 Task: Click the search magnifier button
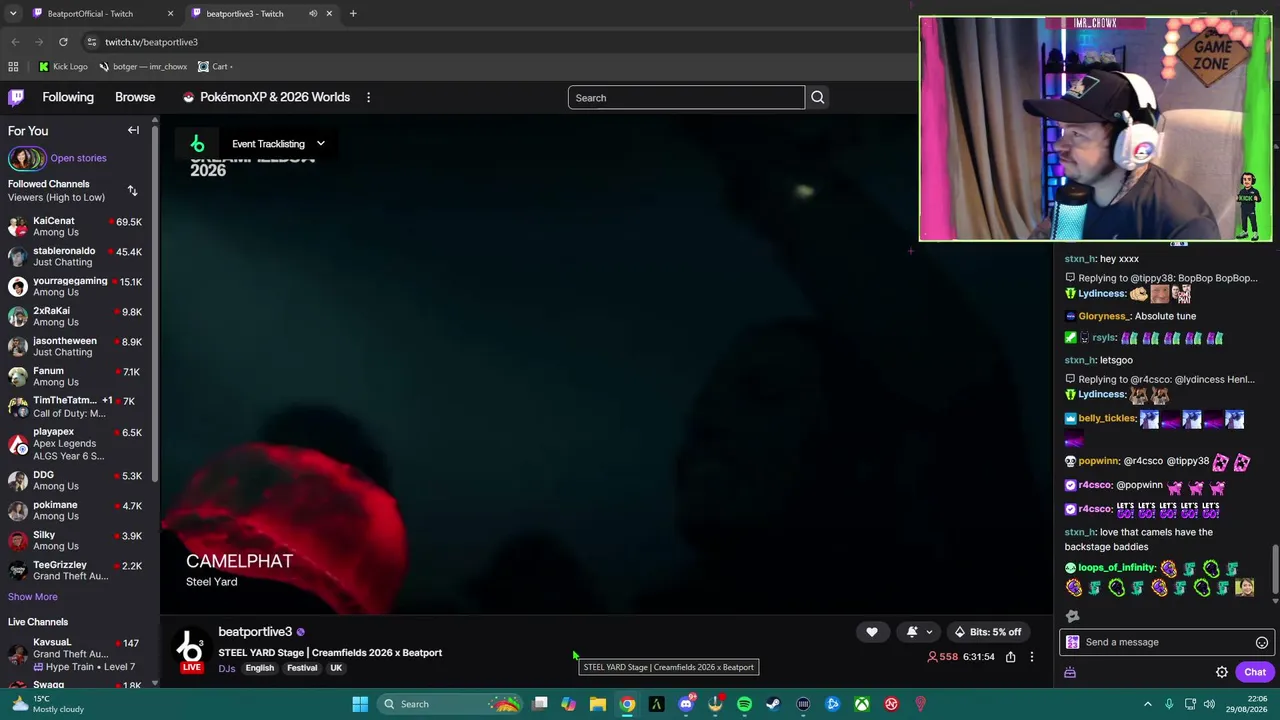[x=817, y=98]
